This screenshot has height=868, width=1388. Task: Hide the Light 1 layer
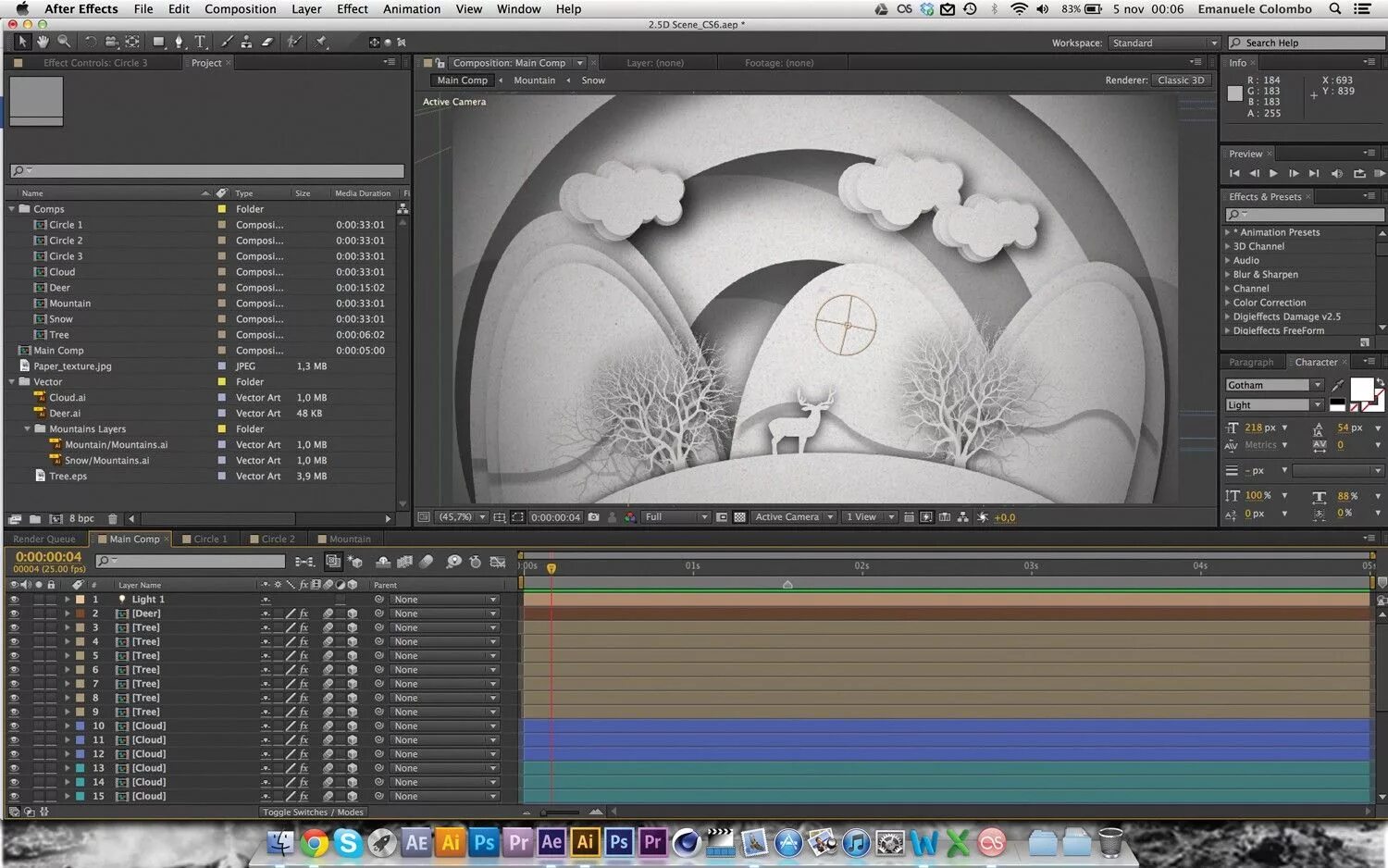coord(14,600)
